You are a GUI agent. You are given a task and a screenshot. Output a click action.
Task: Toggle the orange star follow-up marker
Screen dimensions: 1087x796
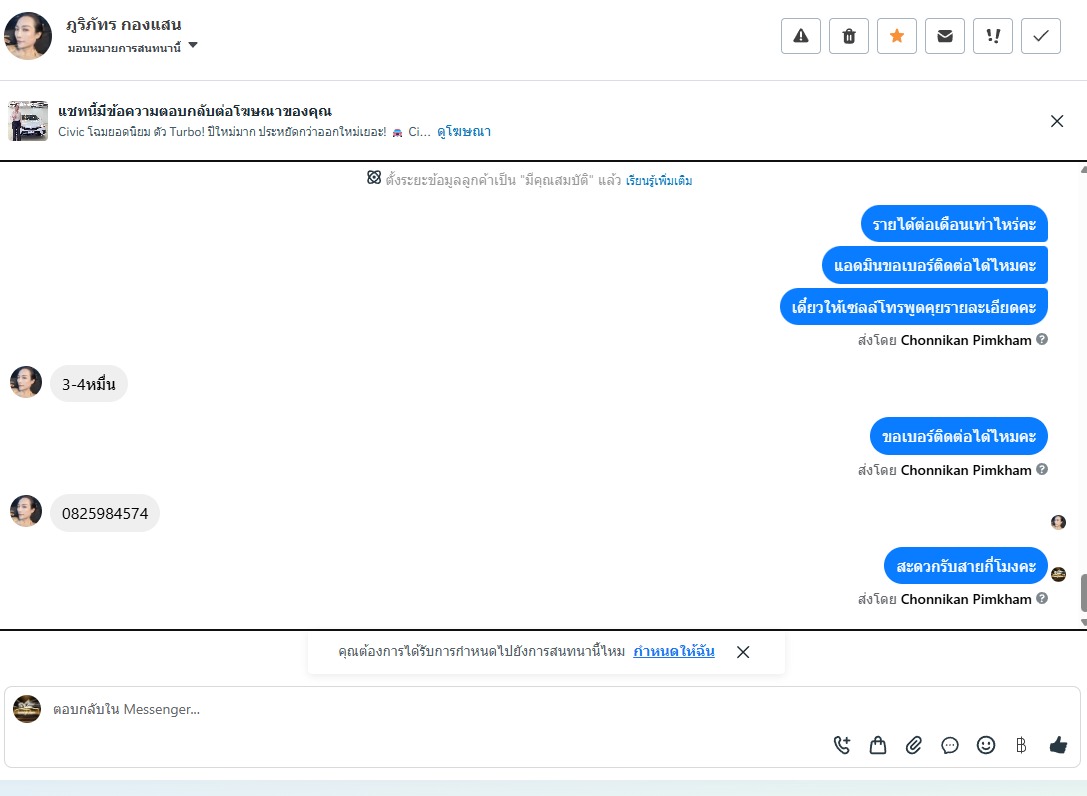click(x=896, y=36)
